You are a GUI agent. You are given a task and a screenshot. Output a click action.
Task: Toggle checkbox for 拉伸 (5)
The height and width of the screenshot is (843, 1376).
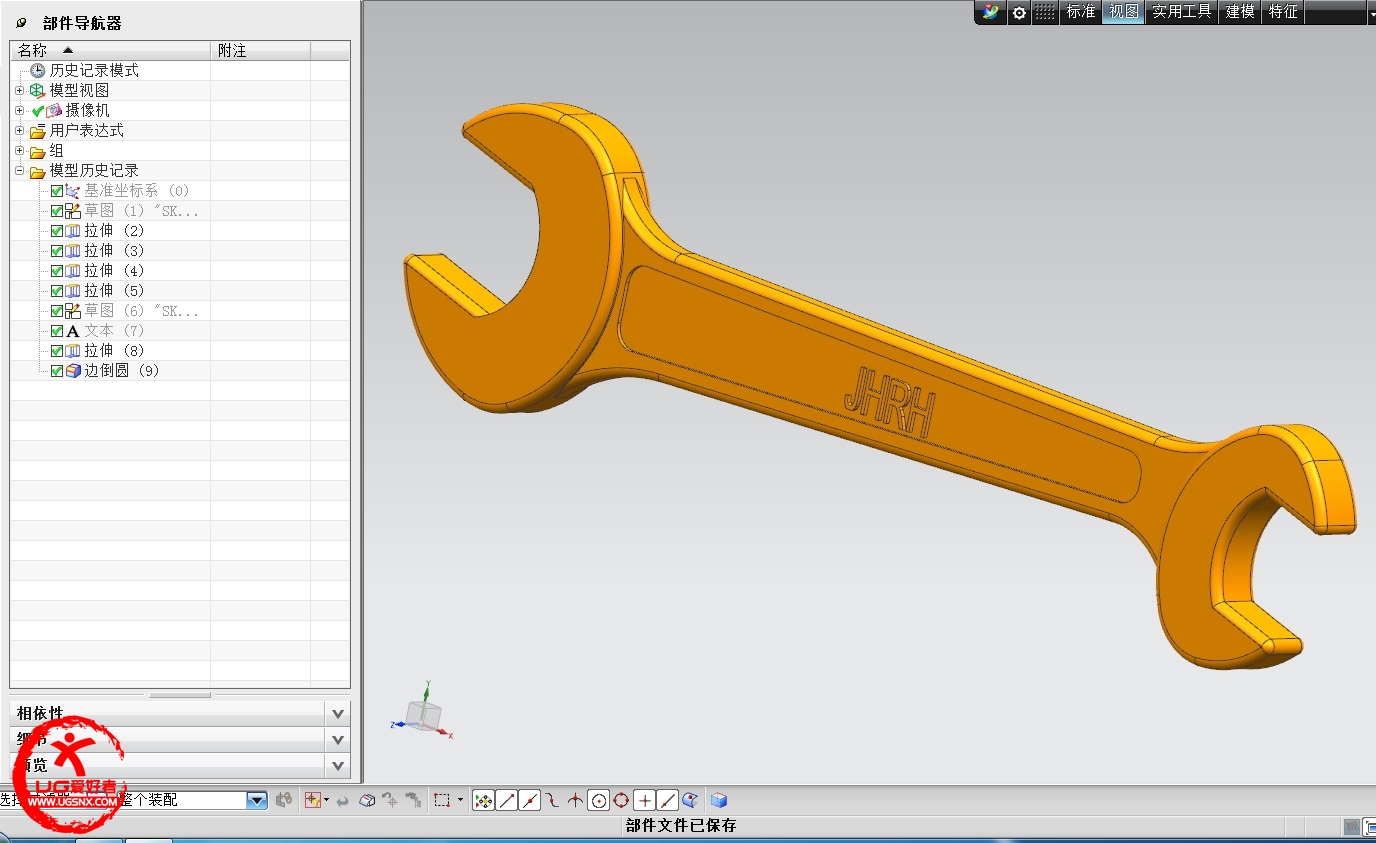(x=57, y=291)
